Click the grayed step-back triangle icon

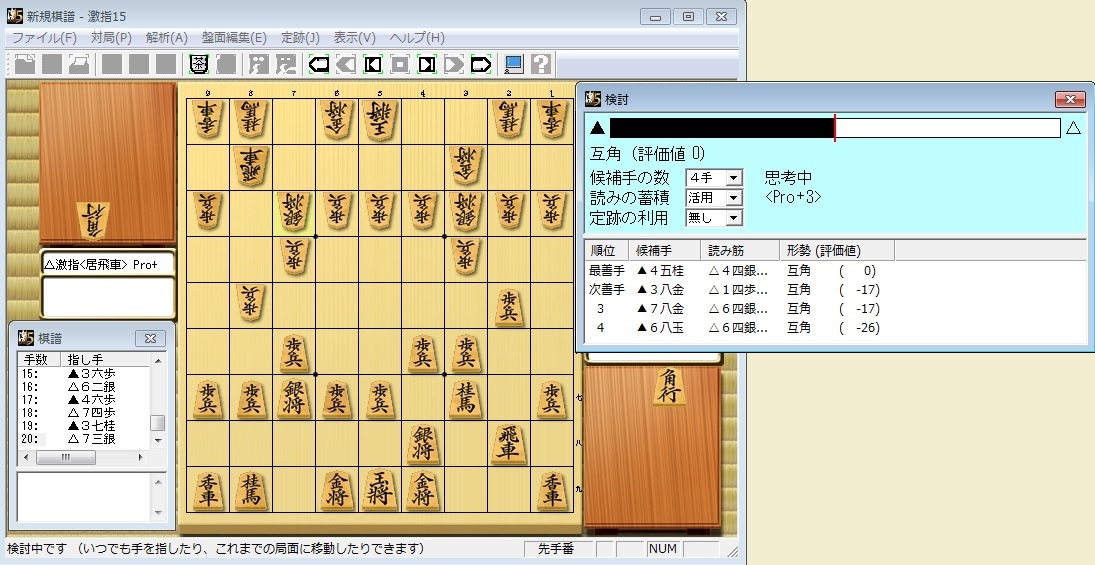pyautogui.click(x=346, y=64)
